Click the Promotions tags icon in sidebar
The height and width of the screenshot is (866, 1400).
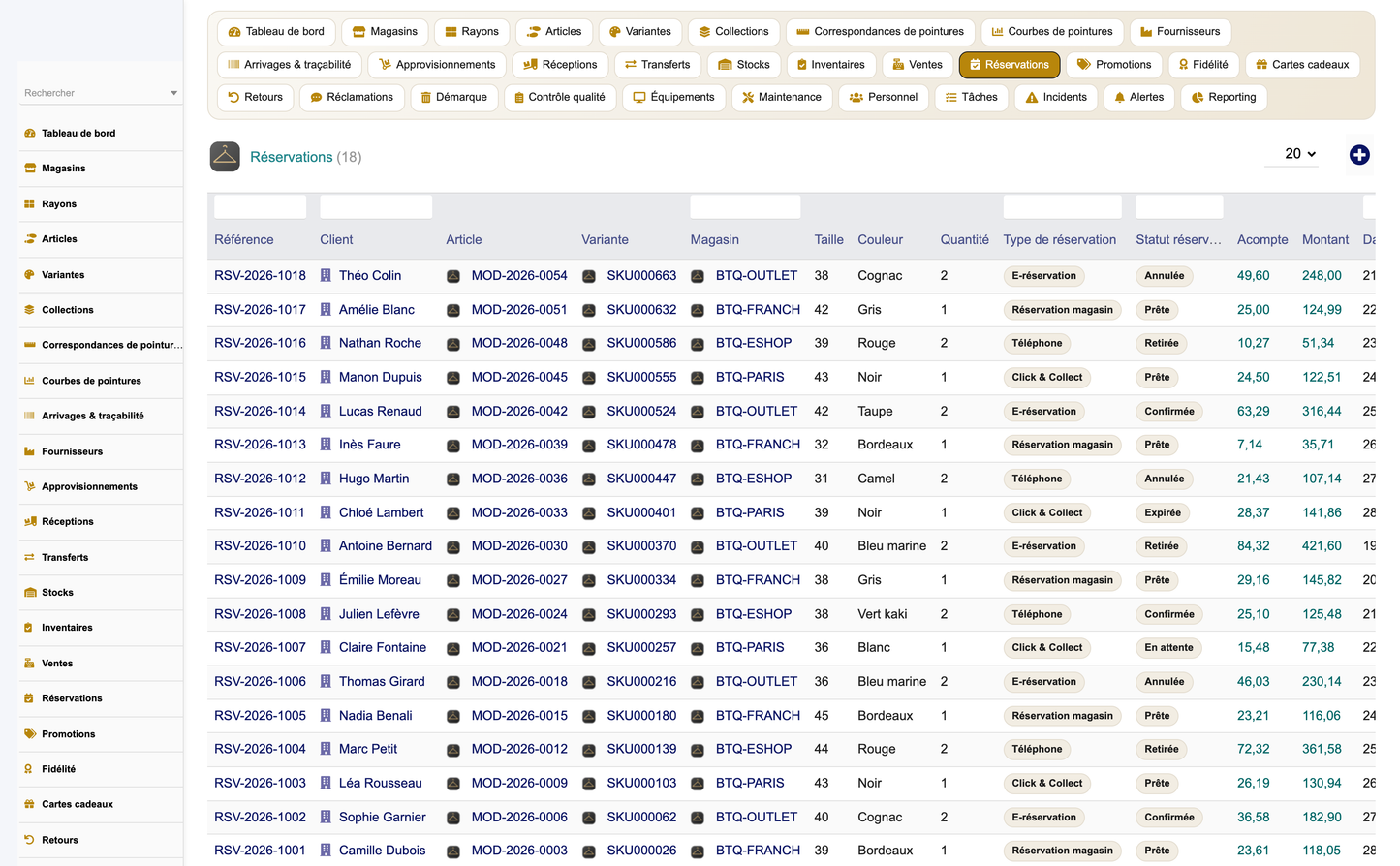[x=30, y=734]
